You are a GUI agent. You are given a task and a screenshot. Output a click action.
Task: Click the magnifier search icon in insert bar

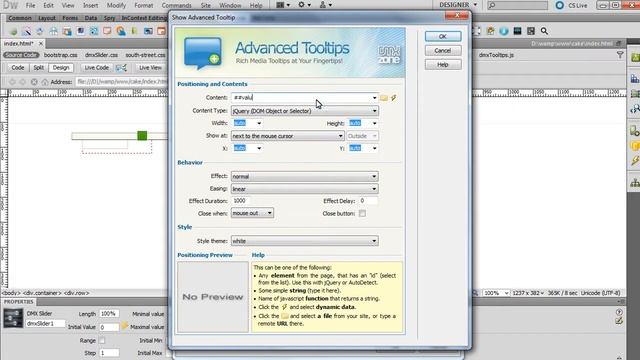[544, 31]
